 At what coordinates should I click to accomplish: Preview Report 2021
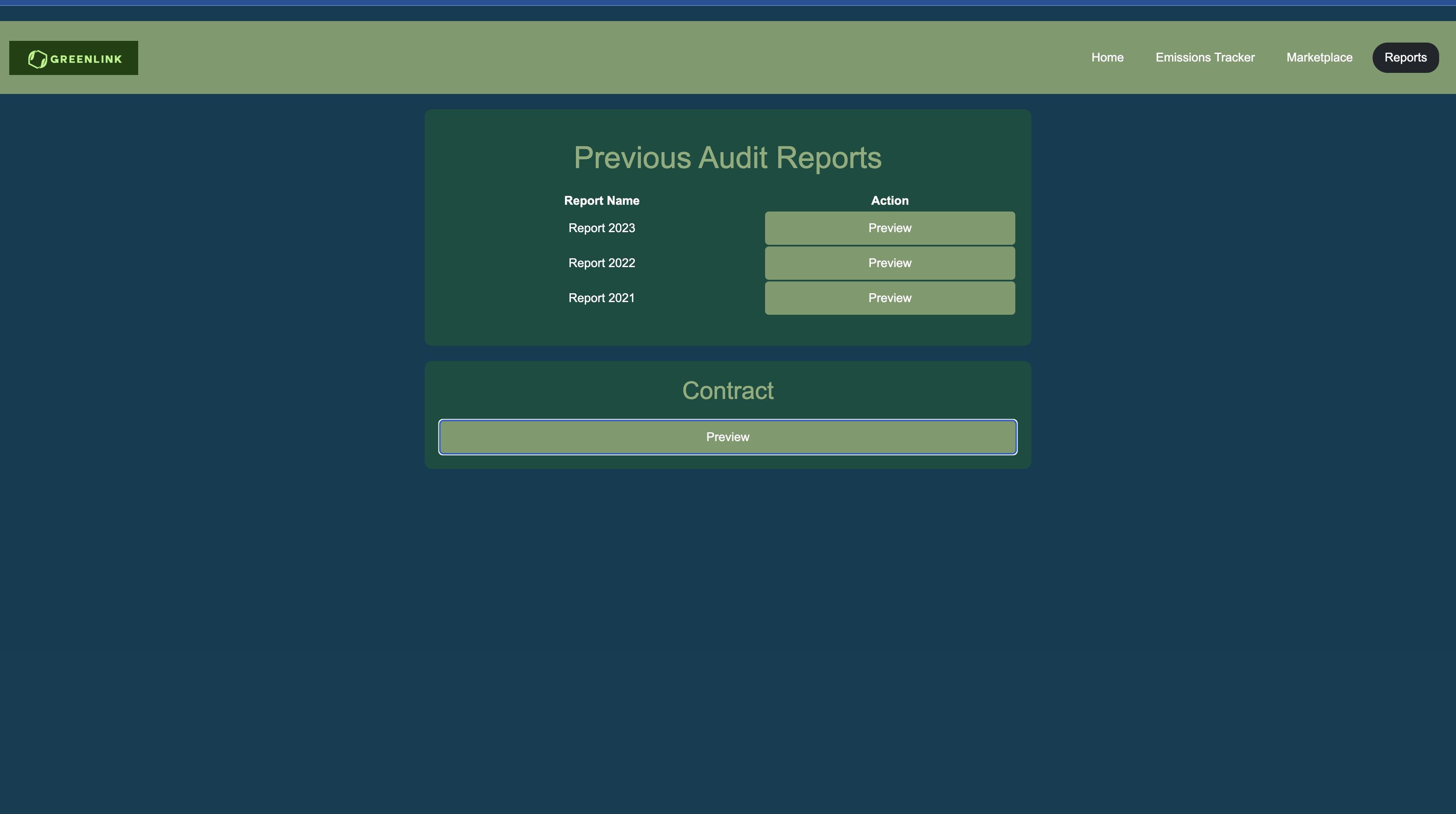[x=890, y=298]
